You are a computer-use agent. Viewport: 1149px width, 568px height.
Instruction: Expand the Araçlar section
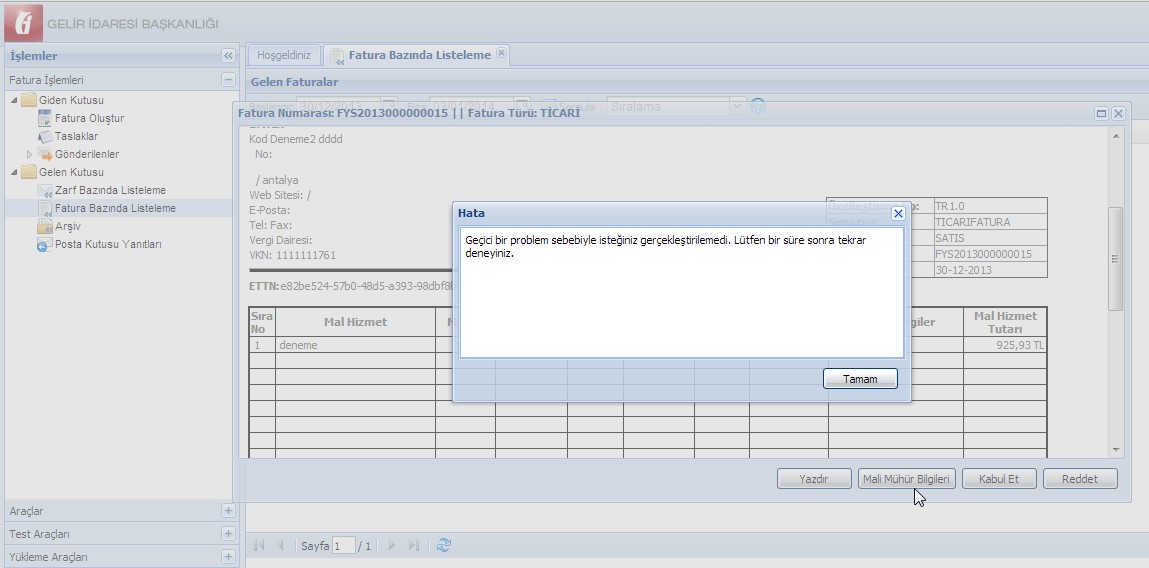click(x=228, y=511)
